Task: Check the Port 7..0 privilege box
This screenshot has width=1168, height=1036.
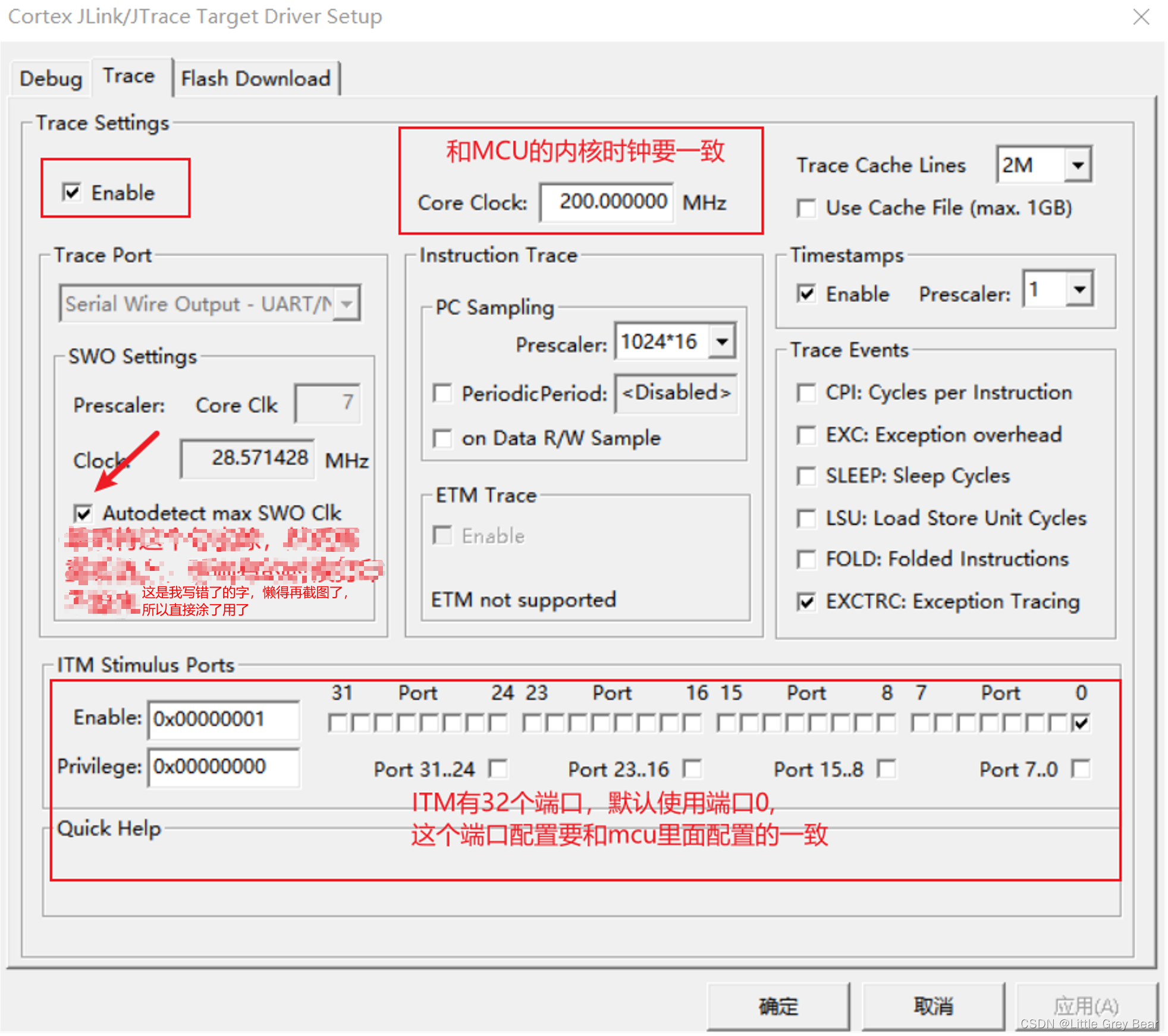Action: (x=1081, y=769)
